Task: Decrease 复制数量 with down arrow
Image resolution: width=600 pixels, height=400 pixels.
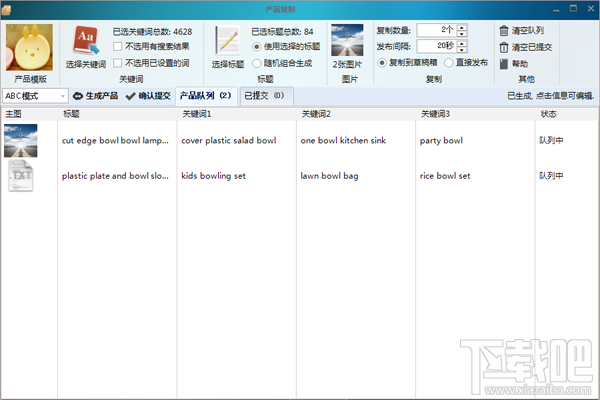Action: [x=462, y=34]
